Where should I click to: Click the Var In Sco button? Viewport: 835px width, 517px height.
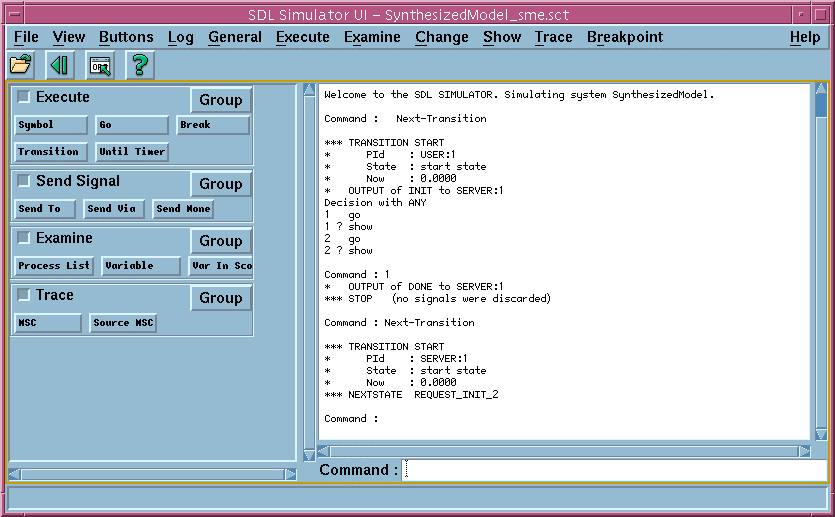click(220, 266)
